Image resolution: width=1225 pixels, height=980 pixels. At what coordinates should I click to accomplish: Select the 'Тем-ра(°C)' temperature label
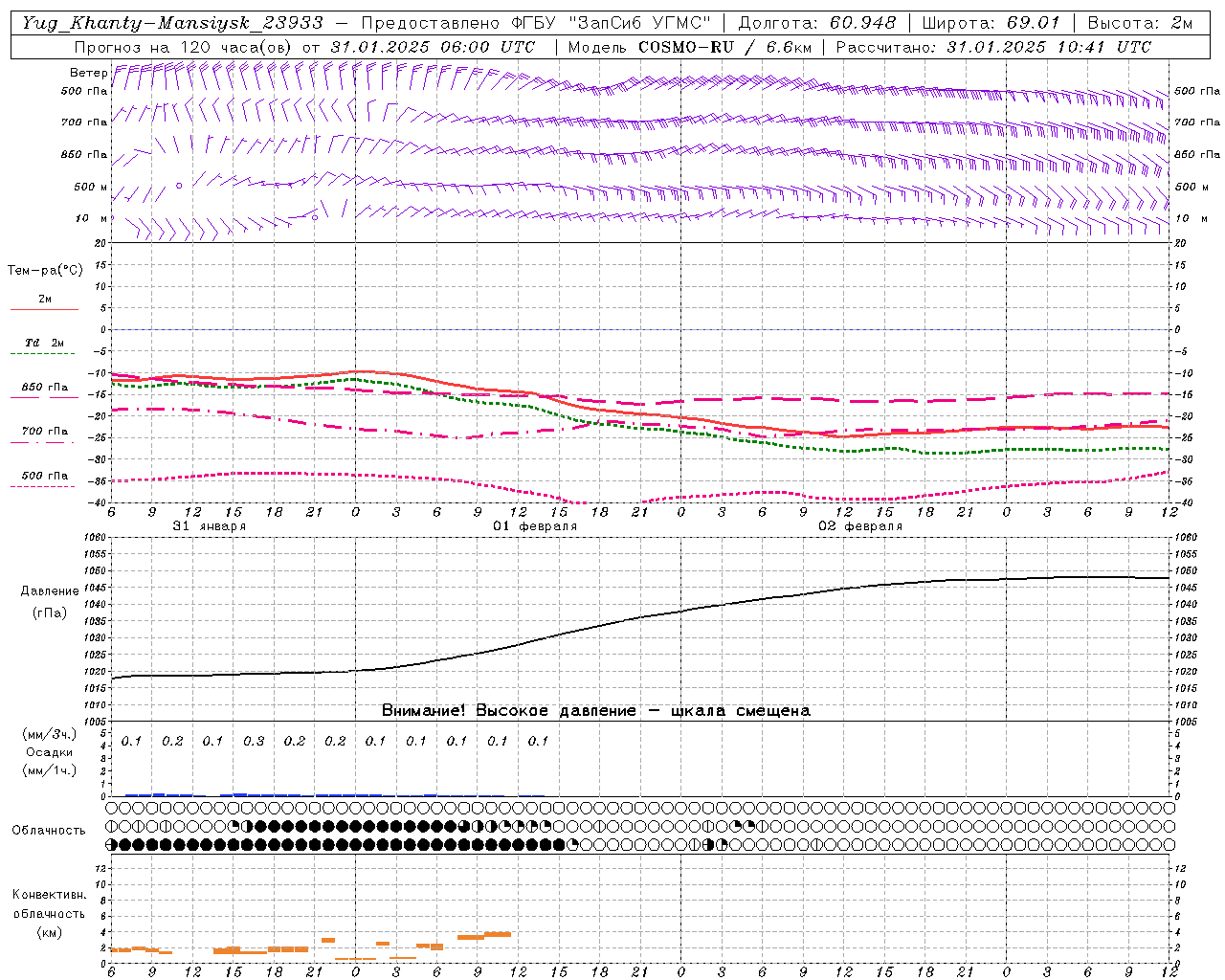pyautogui.click(x=45, y=271)
